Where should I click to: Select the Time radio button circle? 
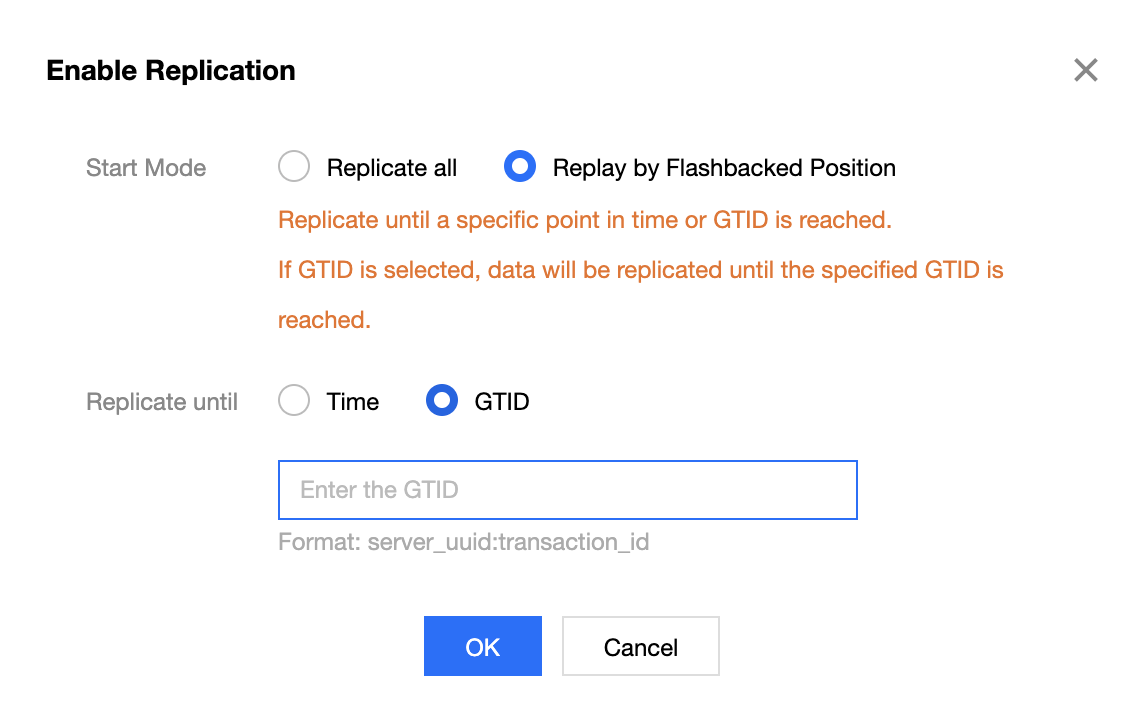[x=294, y=401]
